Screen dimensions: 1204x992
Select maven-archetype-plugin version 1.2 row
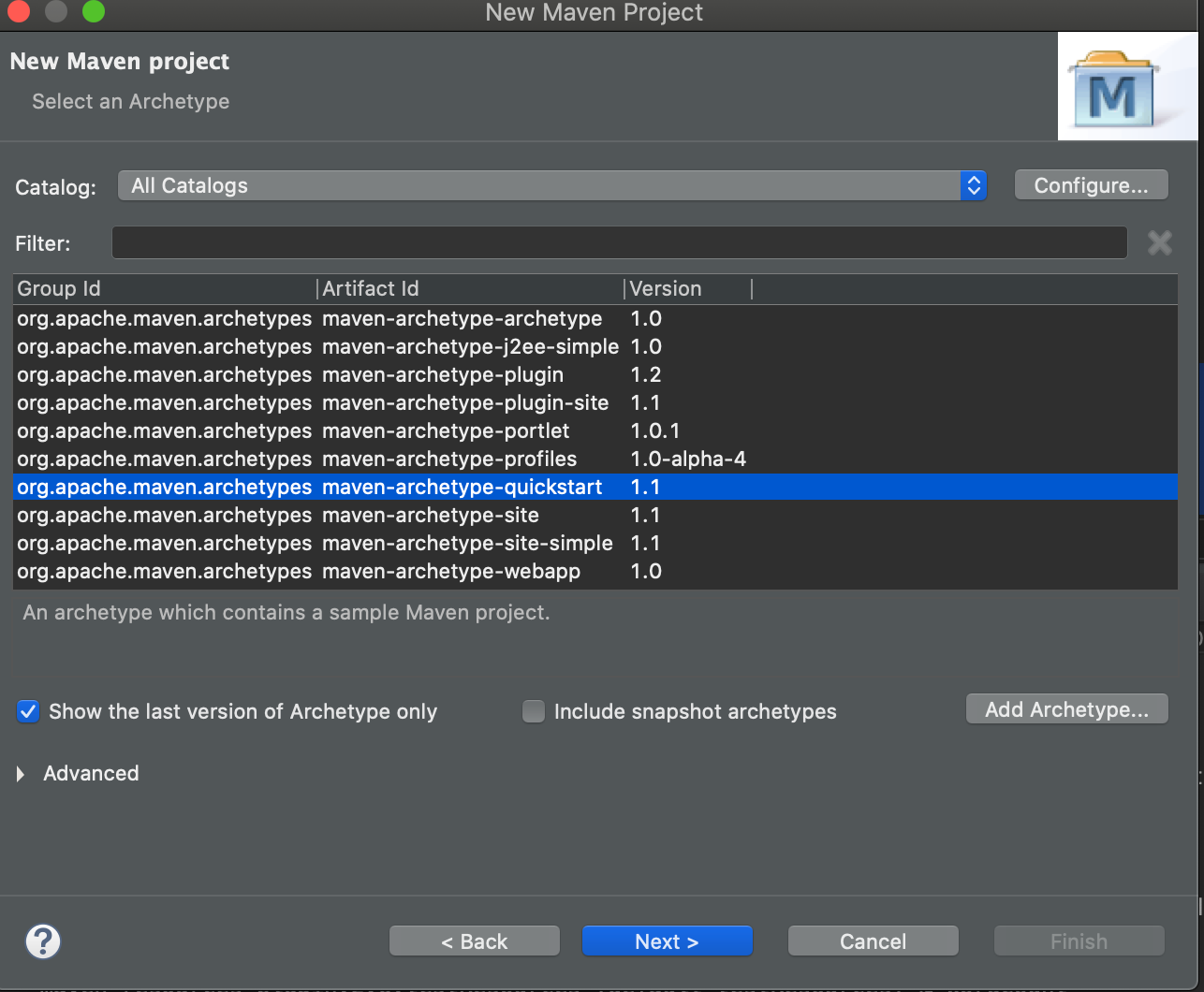click(595, 374)
